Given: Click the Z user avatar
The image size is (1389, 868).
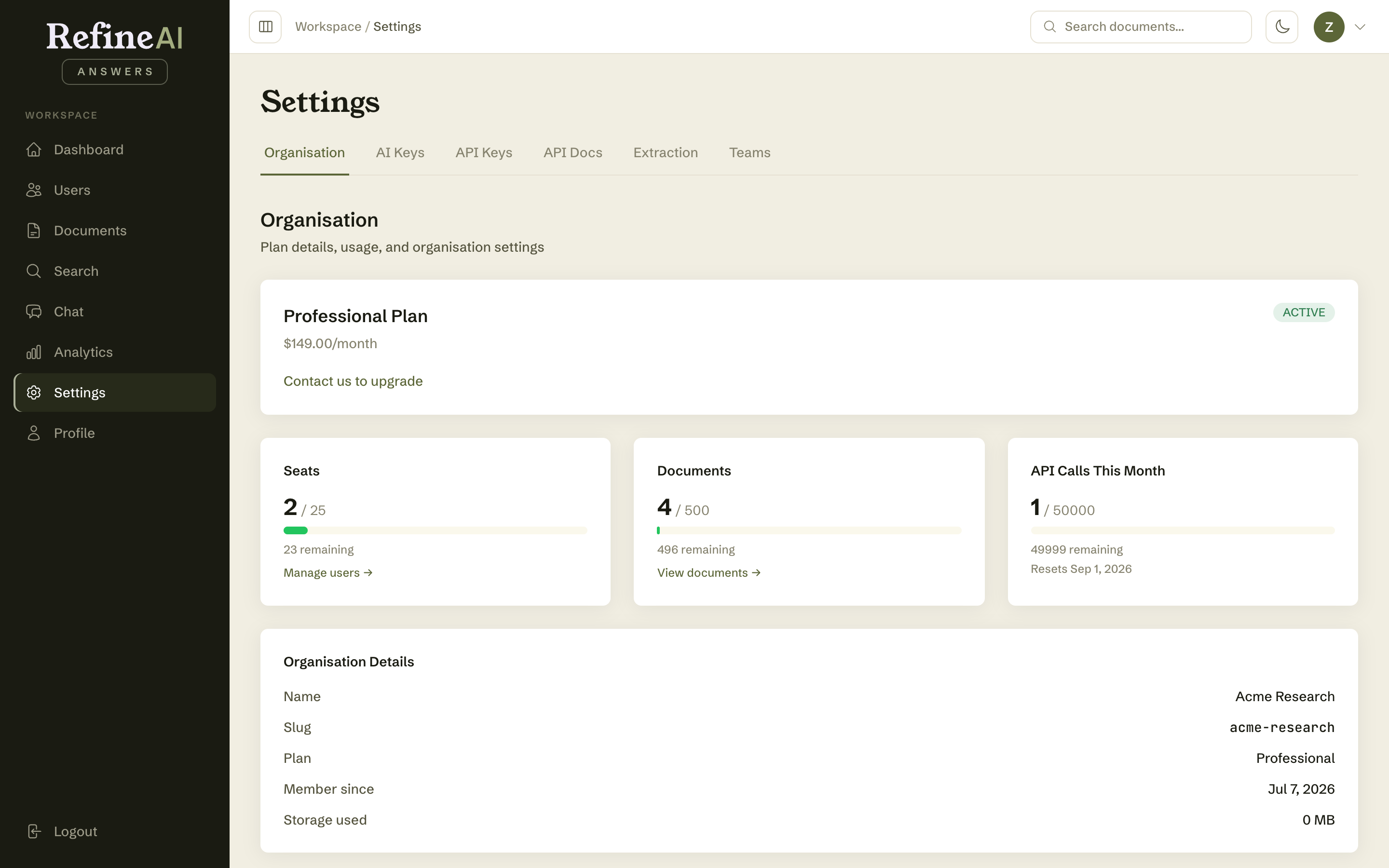Looking at the screenshot, I should pos(1329,27).
